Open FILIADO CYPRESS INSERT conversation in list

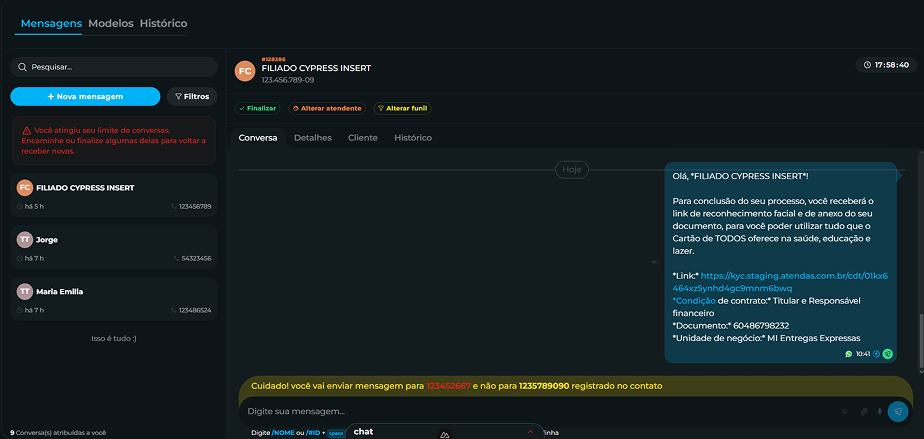[114, 195]
